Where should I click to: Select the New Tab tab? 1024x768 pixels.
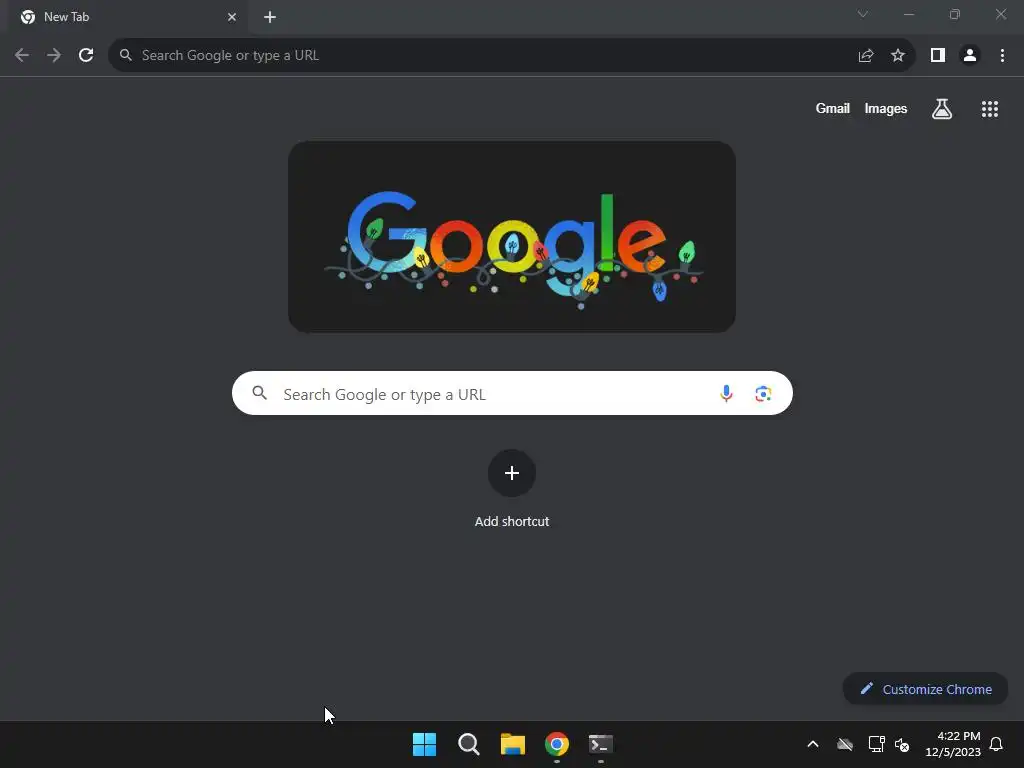tap(129, 17)
